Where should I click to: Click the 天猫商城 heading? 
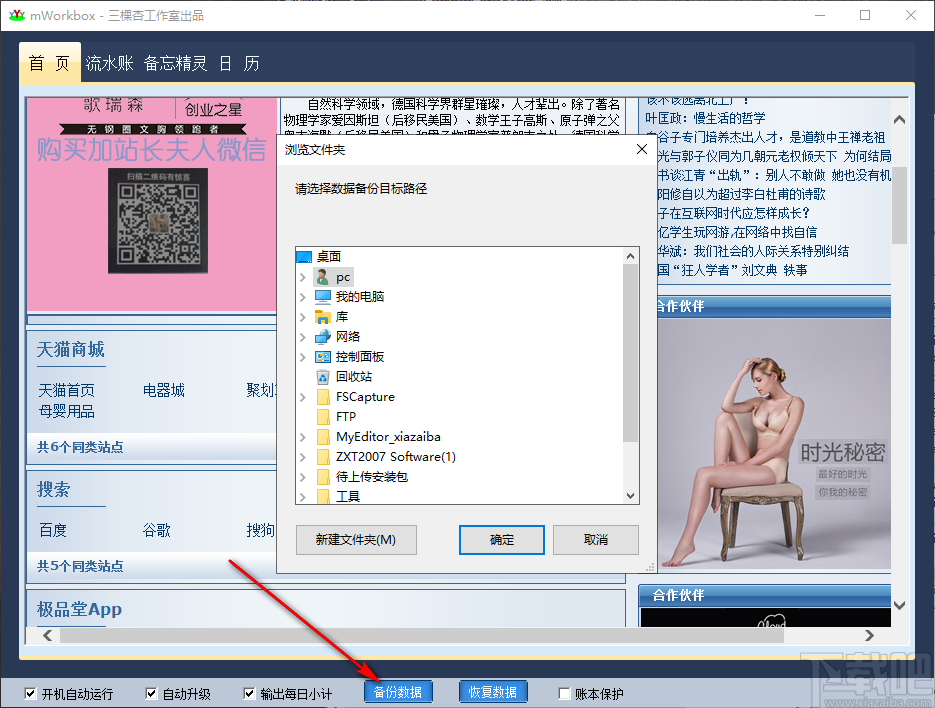click(x=70, y=350)
